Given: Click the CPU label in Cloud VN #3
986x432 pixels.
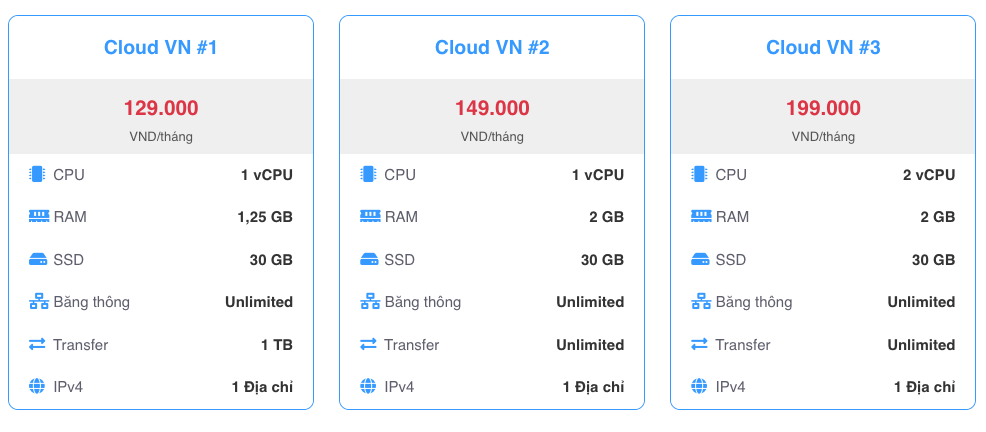Looking at the screenshot, I should [x=731, y=175].
